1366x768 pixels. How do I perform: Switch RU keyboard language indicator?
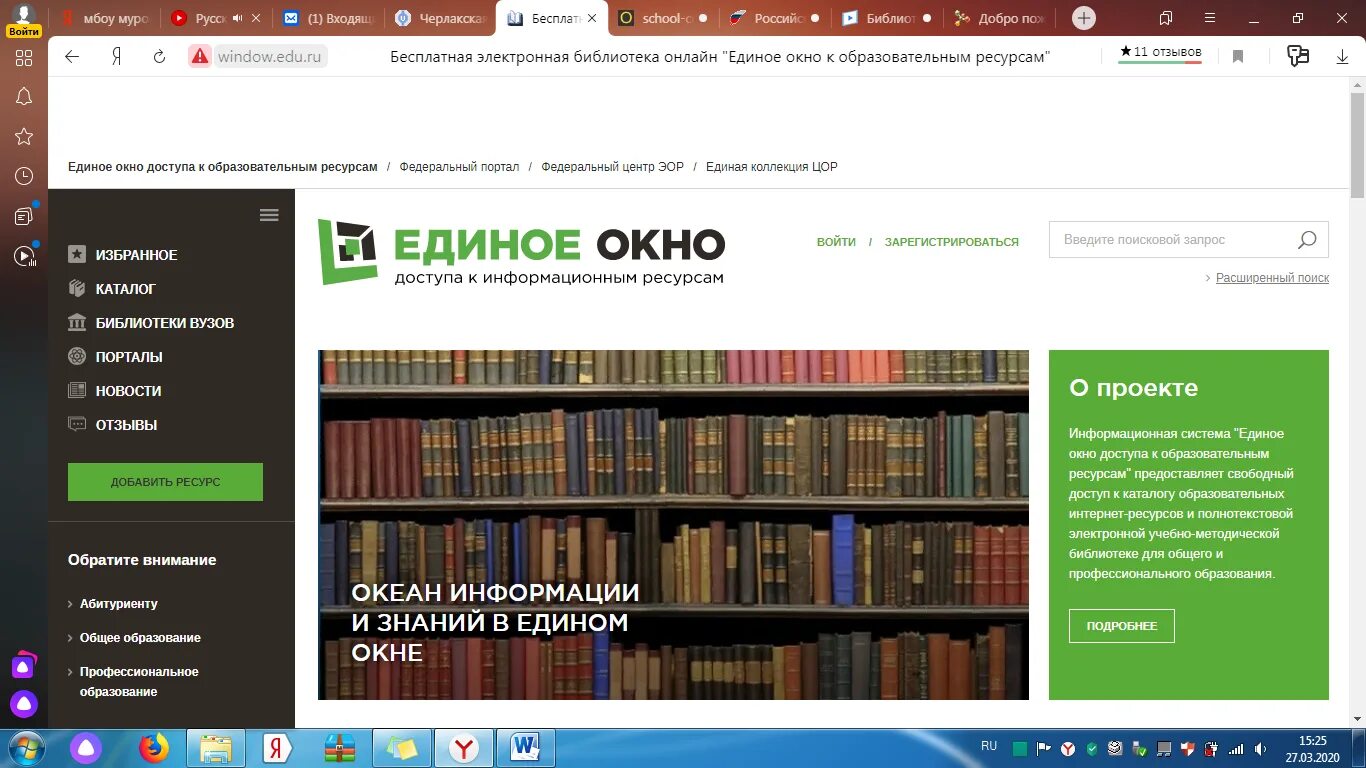coord(989,746)
